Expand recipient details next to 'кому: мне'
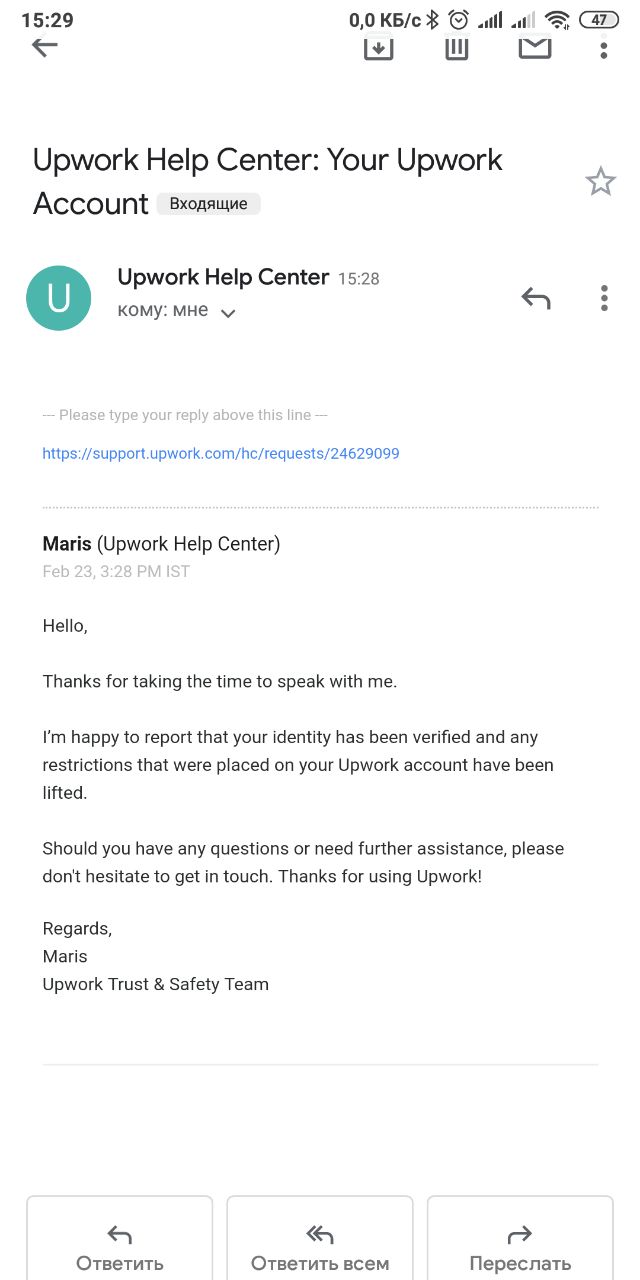The image size is (640, 1280). (x=228, y=313)
